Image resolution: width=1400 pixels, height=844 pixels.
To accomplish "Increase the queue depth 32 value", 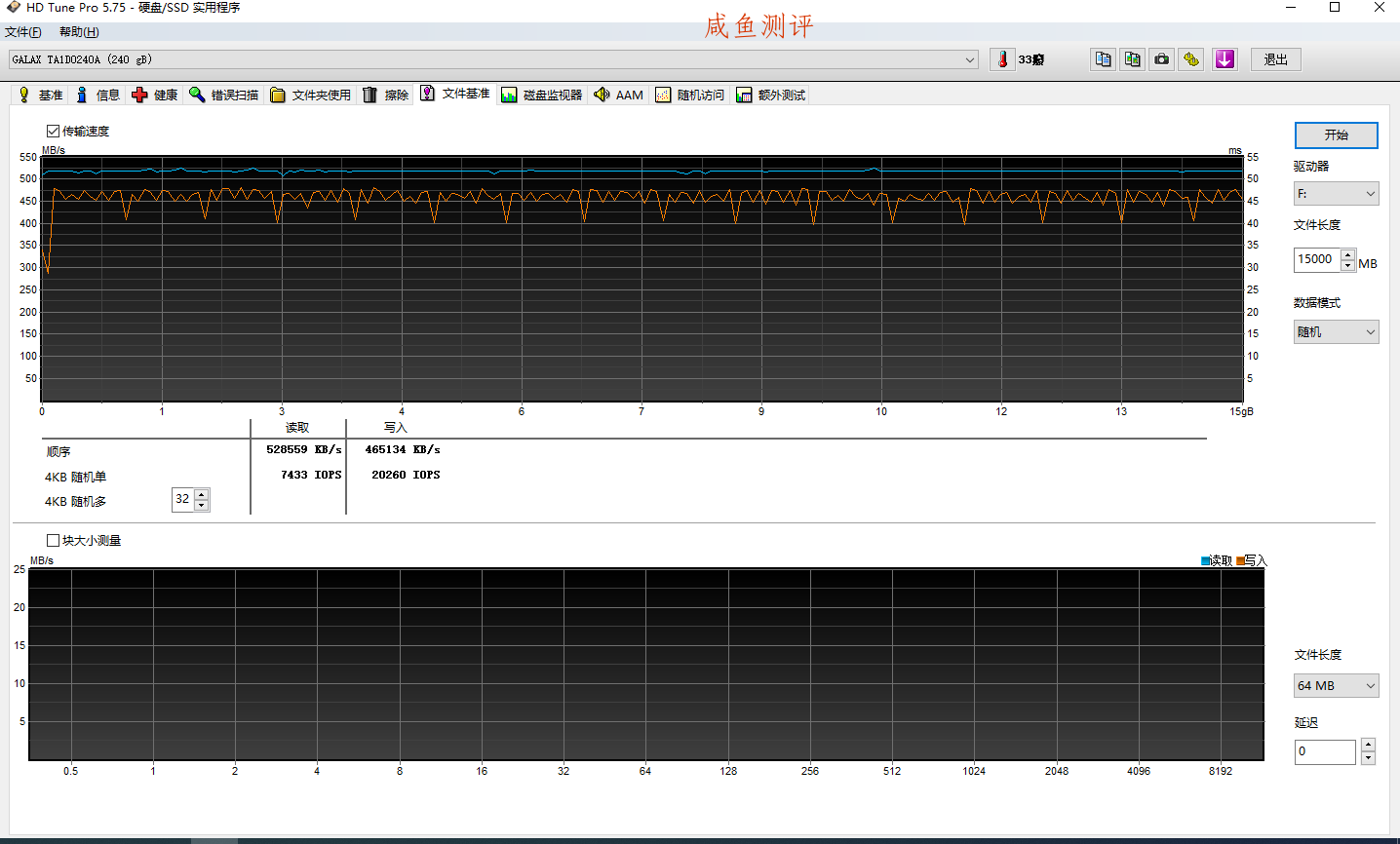I will click(x=202, y=494).
